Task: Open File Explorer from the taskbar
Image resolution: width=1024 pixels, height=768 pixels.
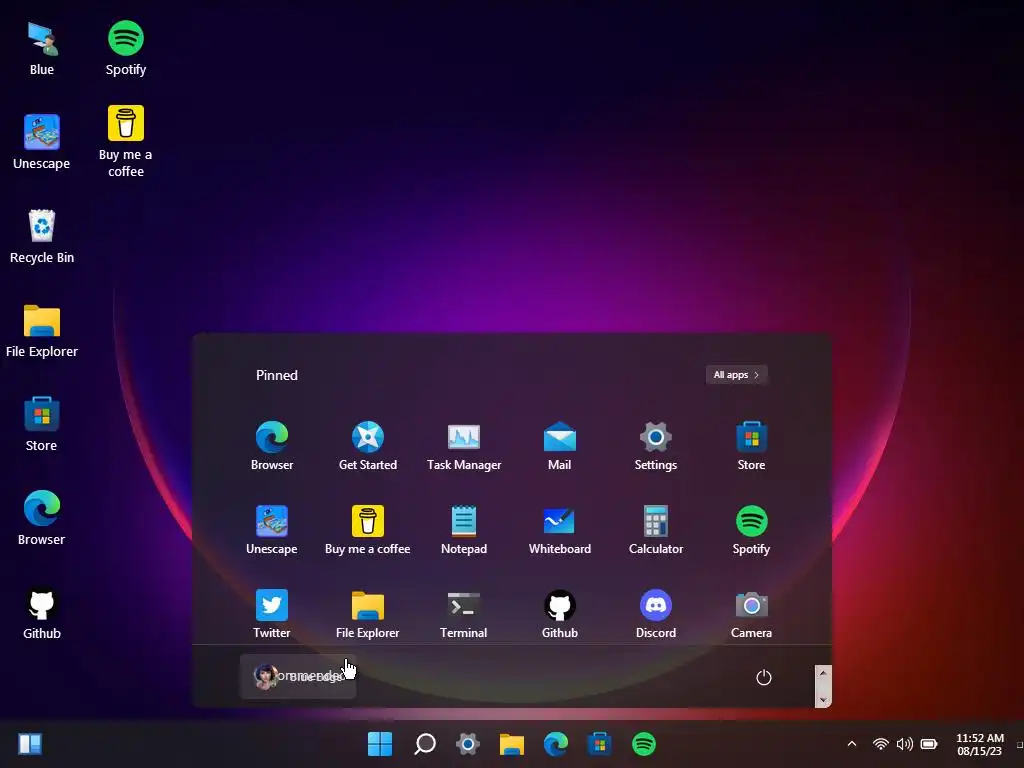Action: (512, 744)
